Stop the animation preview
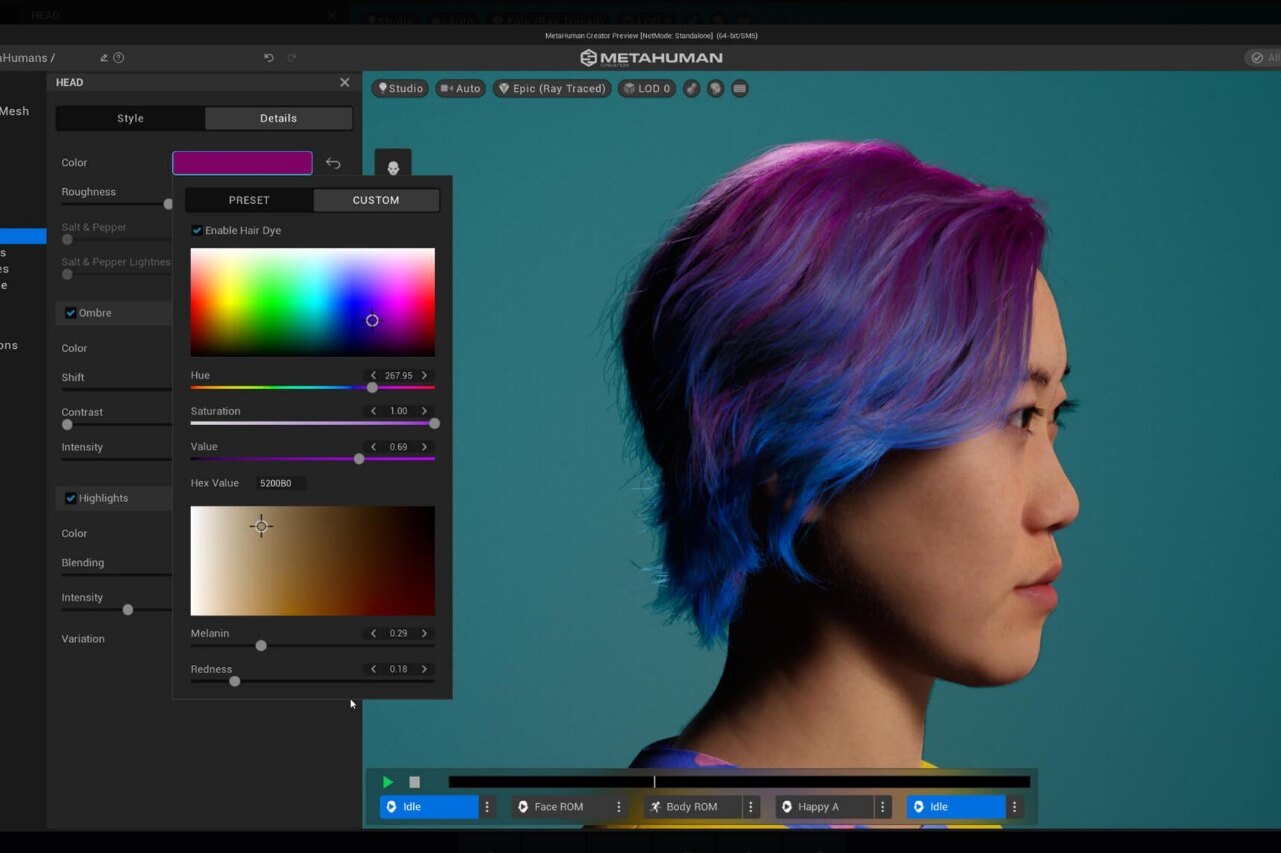The image size is (1281, 853). pyautogui.click(x=415, y=782)
